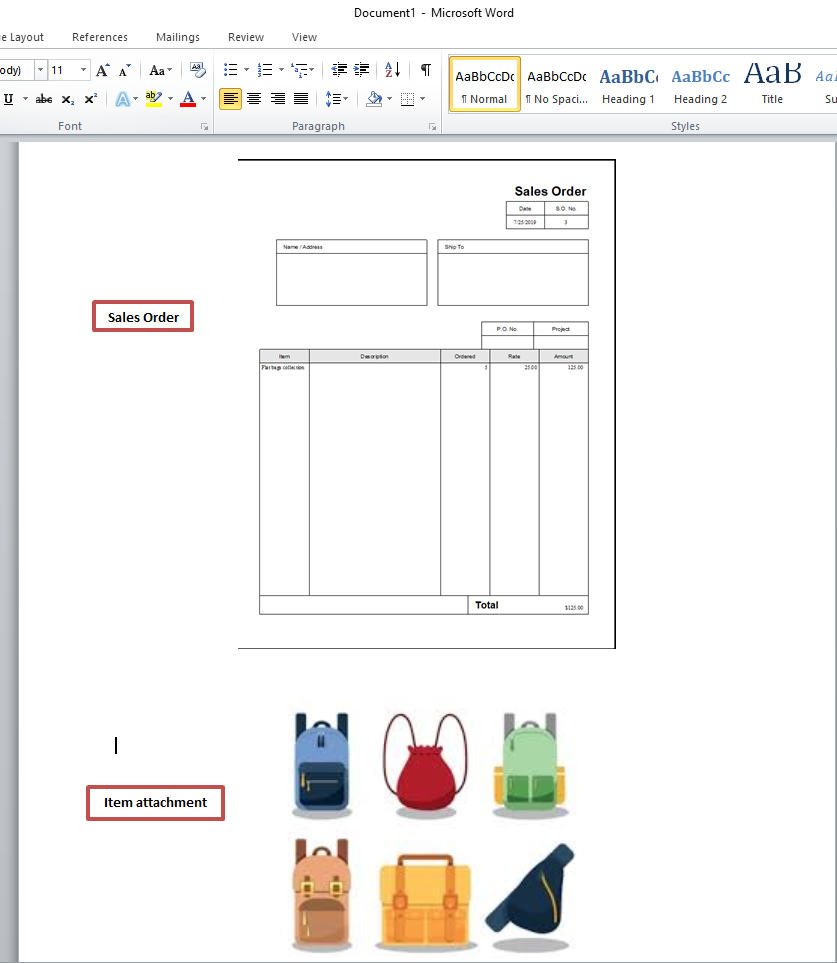The height and width of the screenshot is (963, 837).
Task: Open the References tab
Action: click(x=100, y=37)
